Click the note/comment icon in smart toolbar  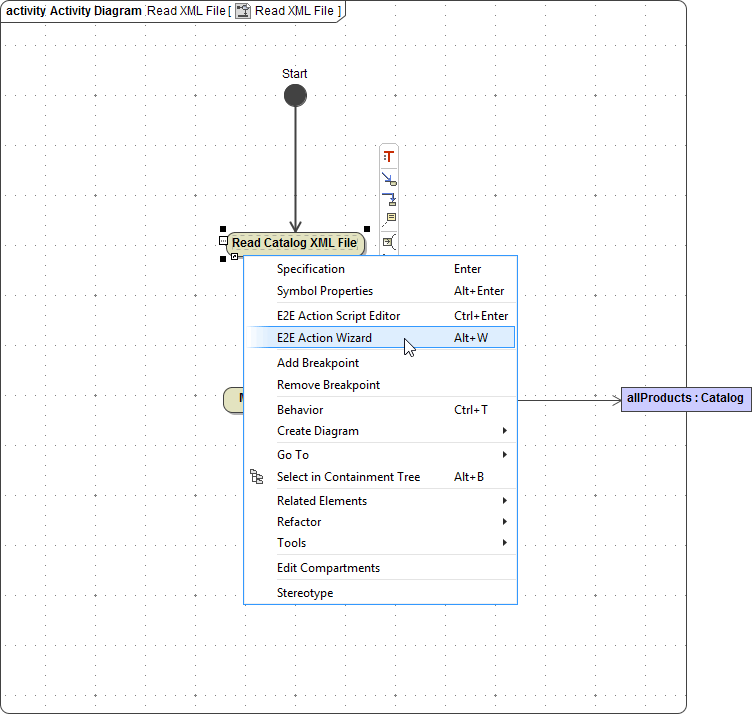(x=390, y=218)
